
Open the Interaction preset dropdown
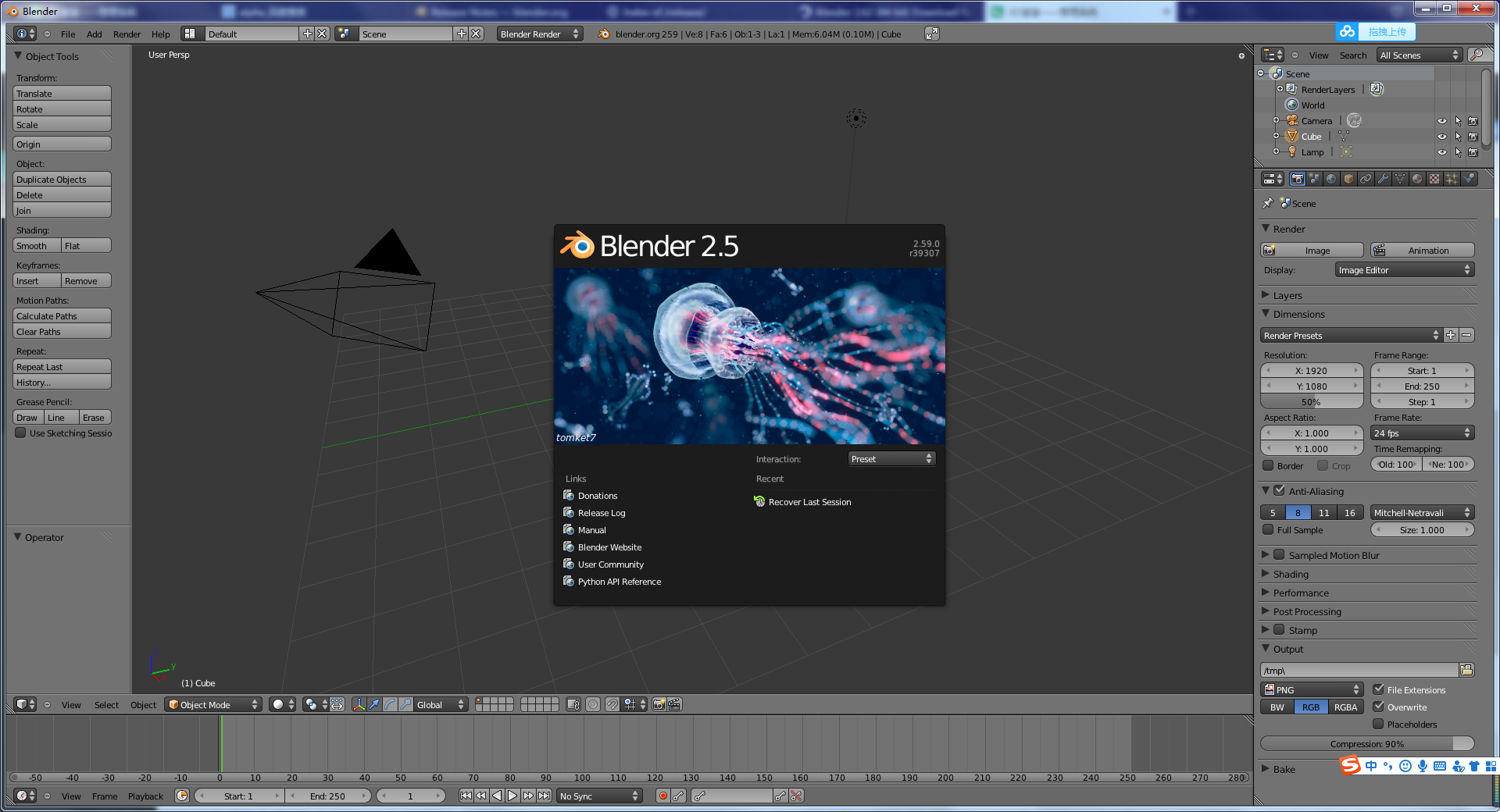(891, 458)
